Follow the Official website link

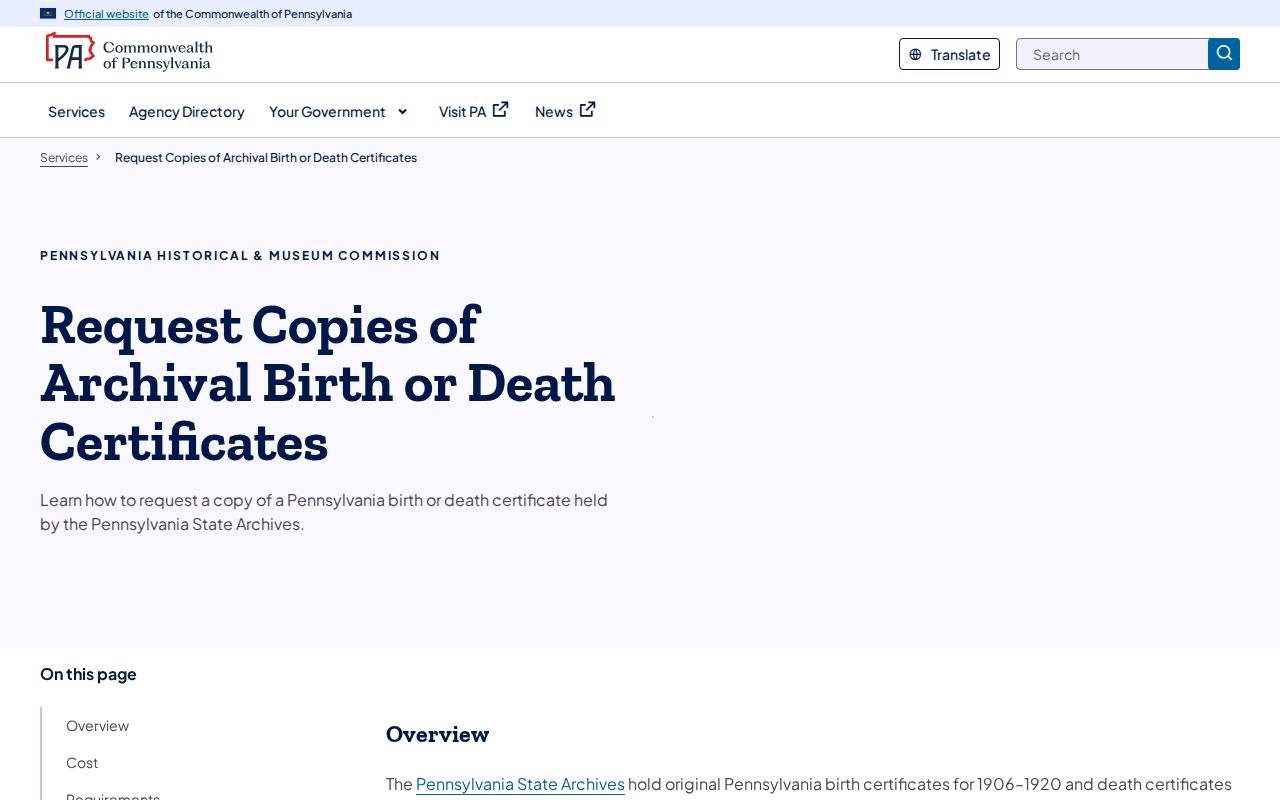tap(106, 14)
